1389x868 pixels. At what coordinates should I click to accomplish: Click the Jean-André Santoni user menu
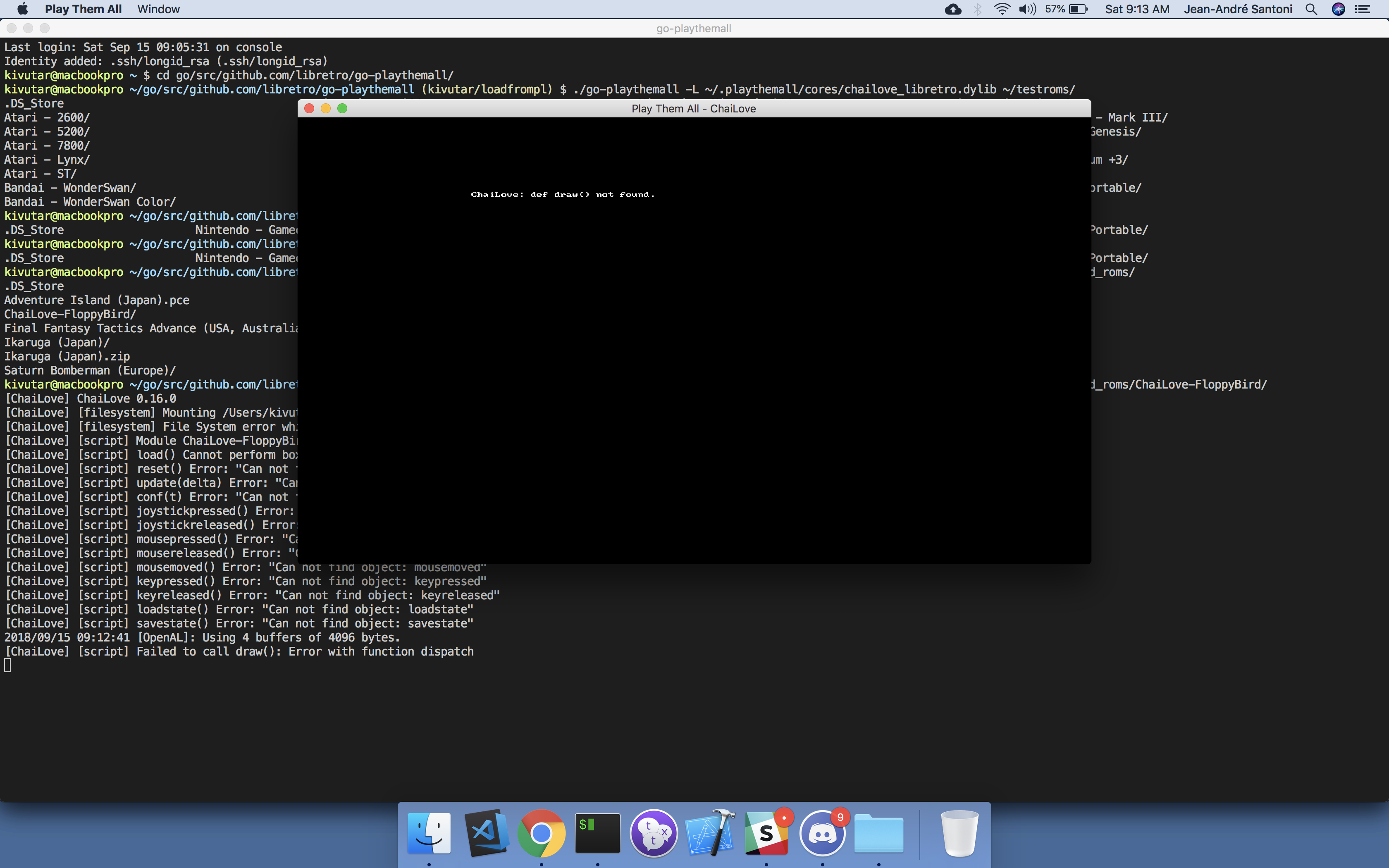(x=1238, y=9)
